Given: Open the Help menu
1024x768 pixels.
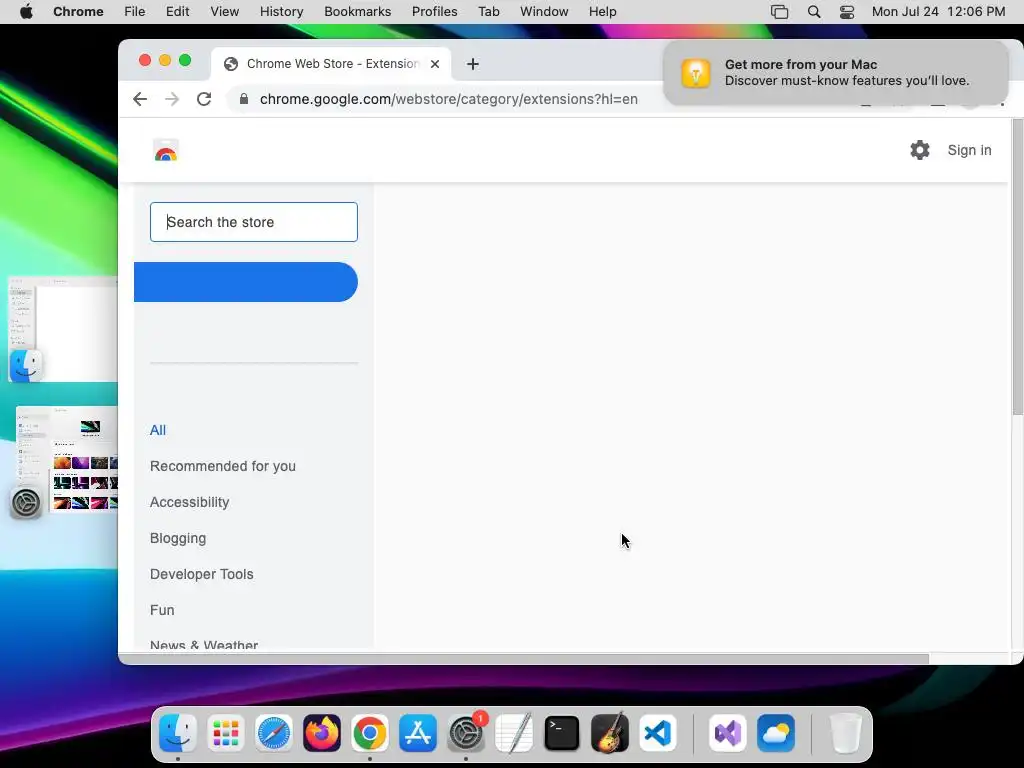Looking at the screenshot, I should [x=602, y=12].
